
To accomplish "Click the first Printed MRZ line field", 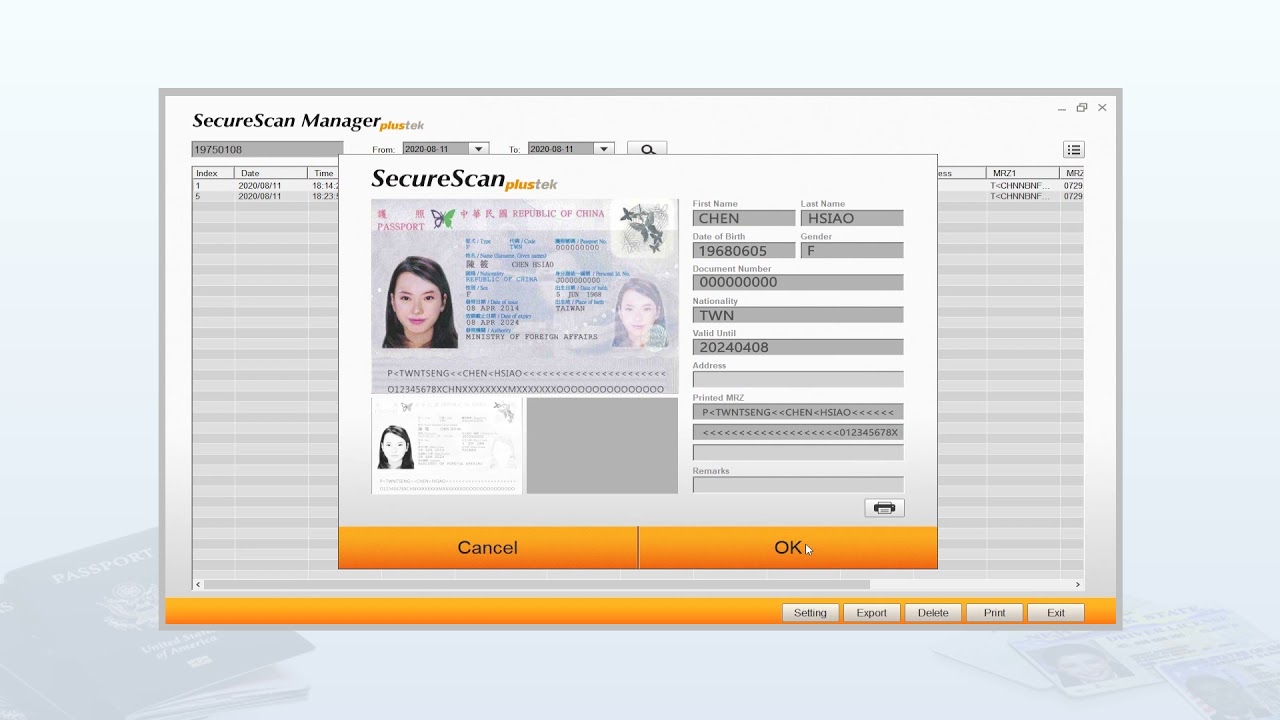I will tap(798, 412).
